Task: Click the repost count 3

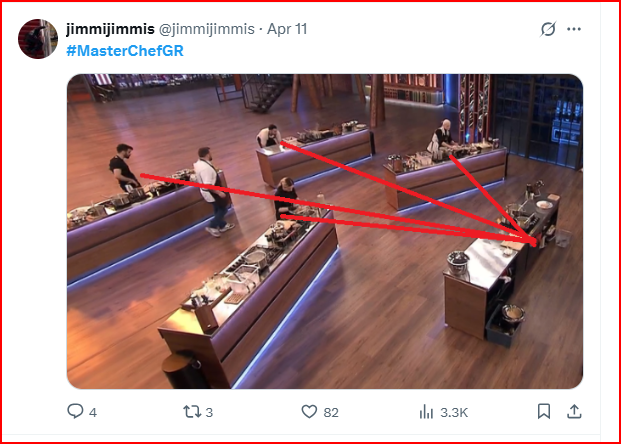Action: pyautogui.click(x=209, y=413)
